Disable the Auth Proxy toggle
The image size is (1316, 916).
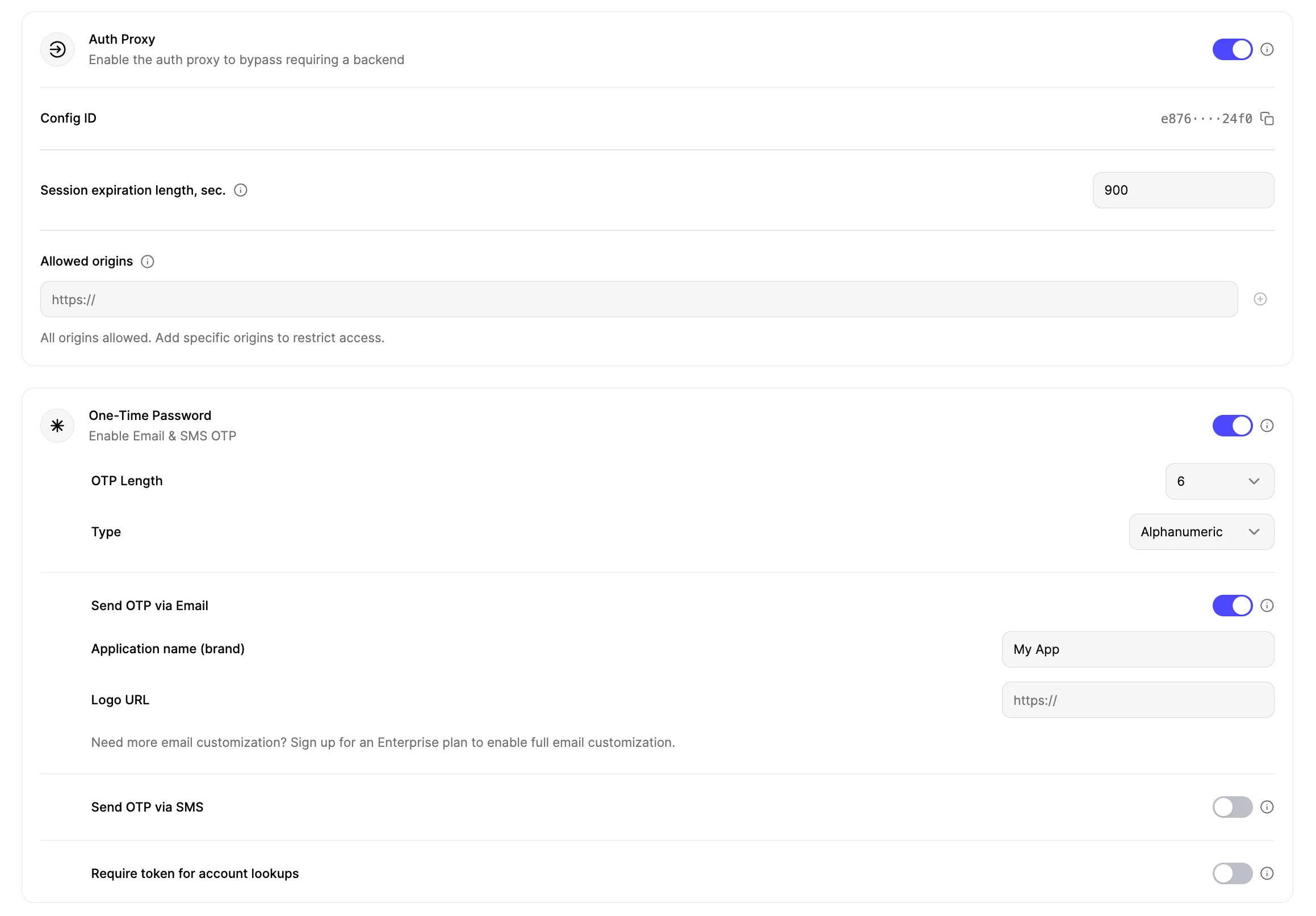tap(1233, 50)
